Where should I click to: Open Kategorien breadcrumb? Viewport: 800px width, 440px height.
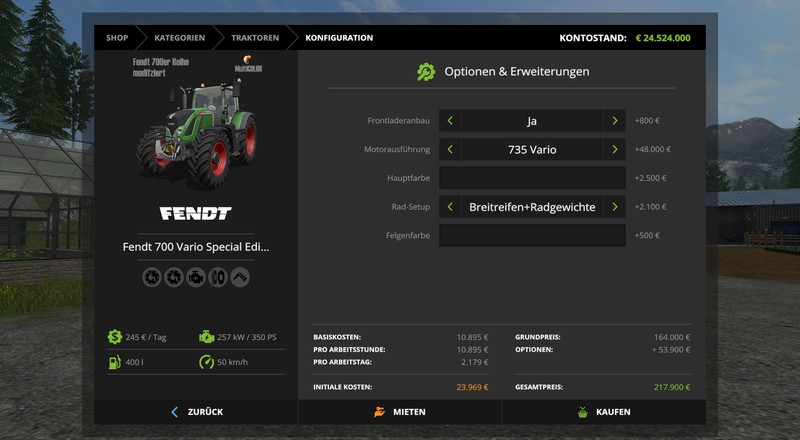[180, 38]
